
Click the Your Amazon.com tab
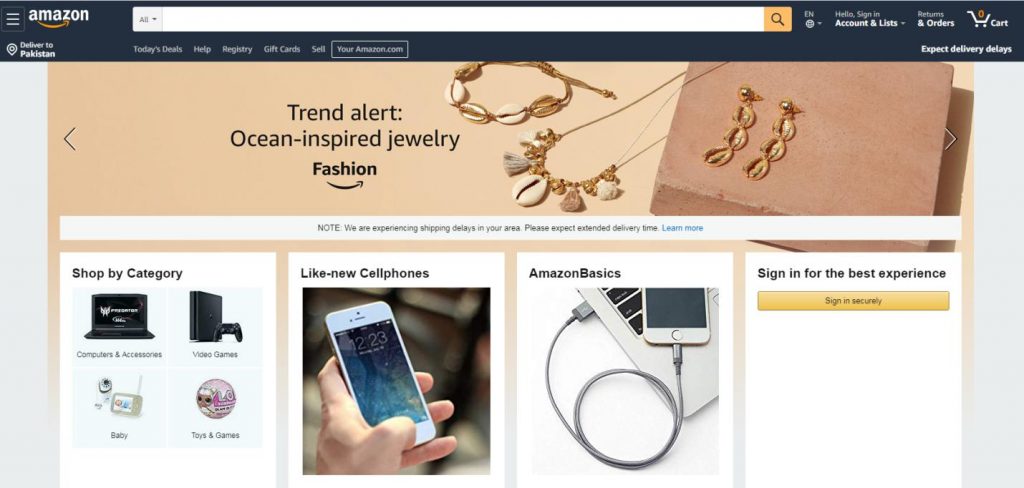coord(370,49)
